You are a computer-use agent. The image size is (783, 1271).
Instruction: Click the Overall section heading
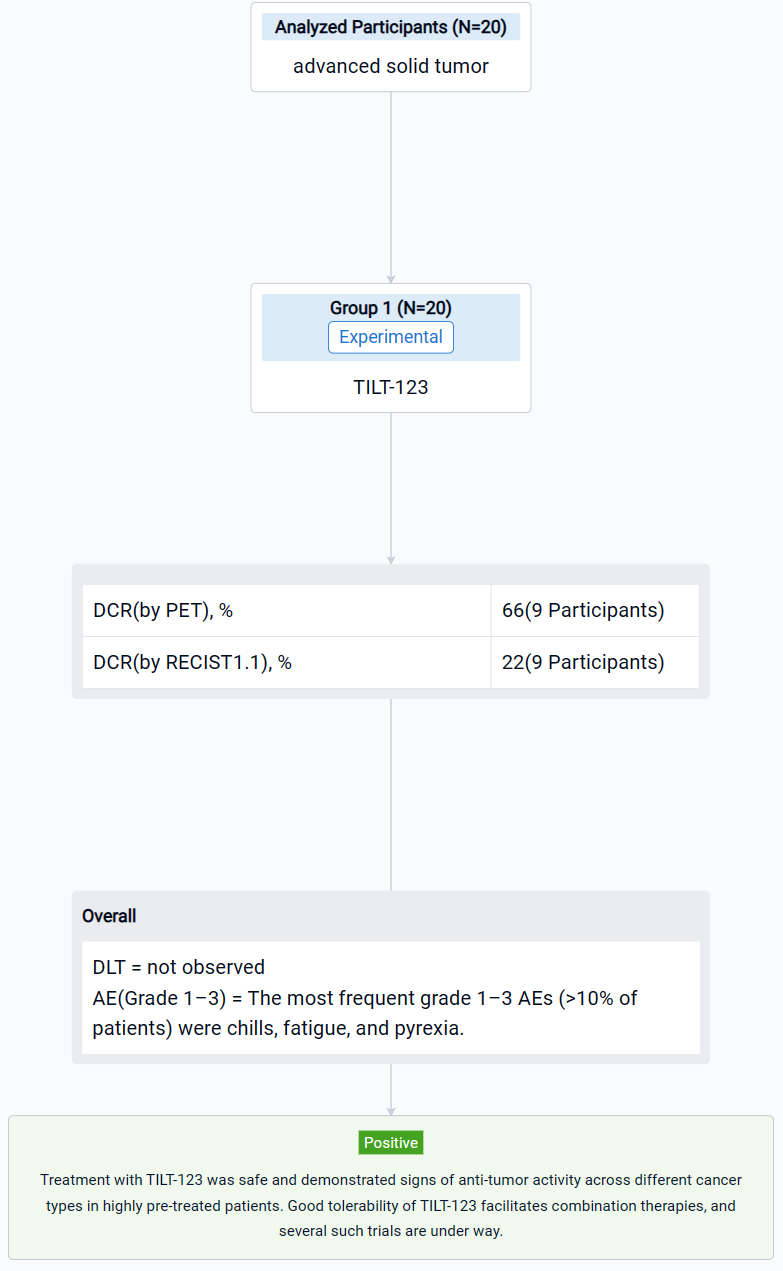coord(109,916)
